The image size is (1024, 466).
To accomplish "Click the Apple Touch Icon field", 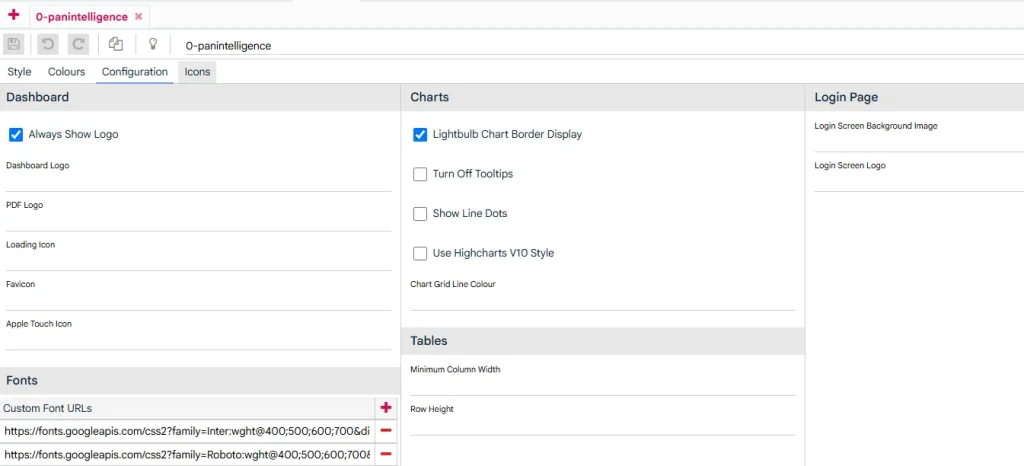I will click(x=199, y=341).
